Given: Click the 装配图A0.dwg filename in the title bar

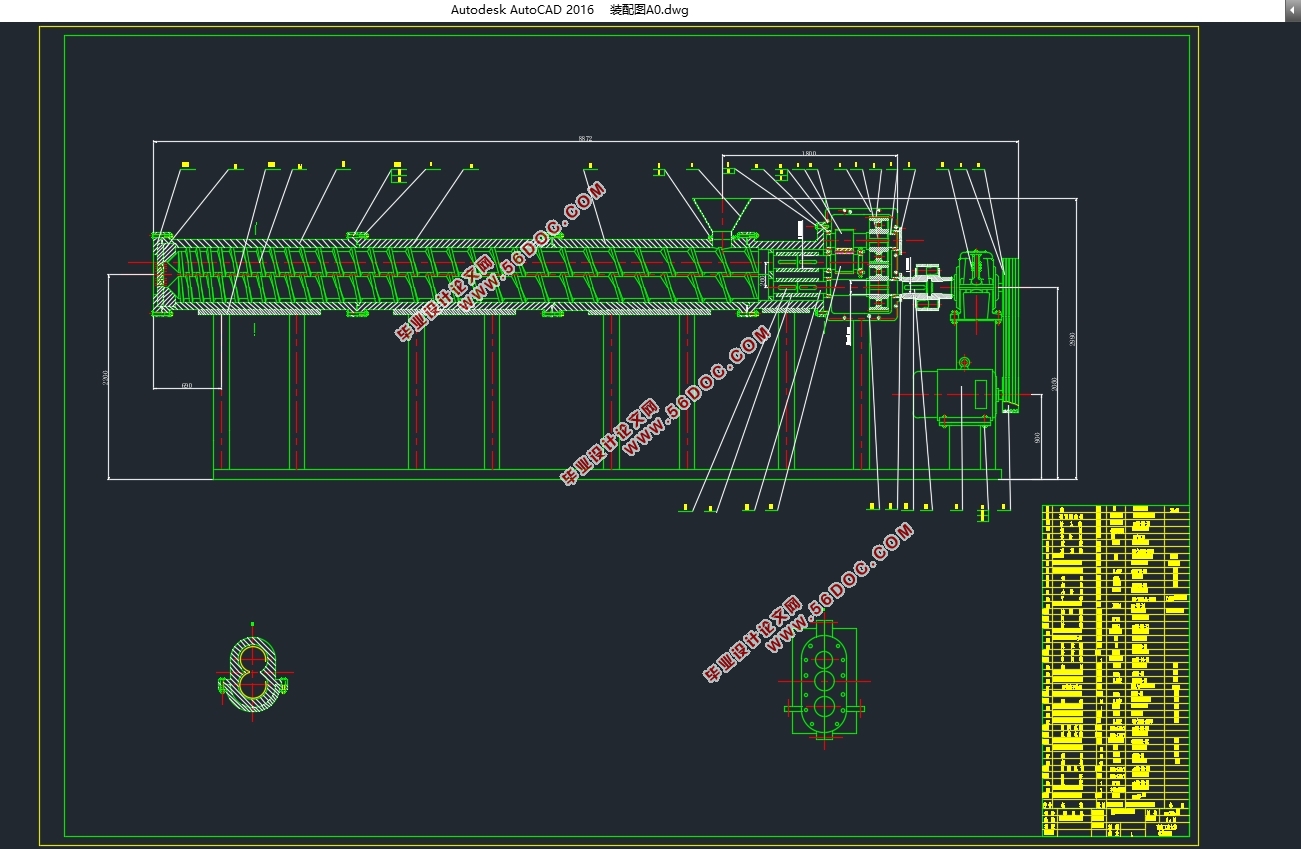Looking at the screenshot, I should tap(649, 10).
